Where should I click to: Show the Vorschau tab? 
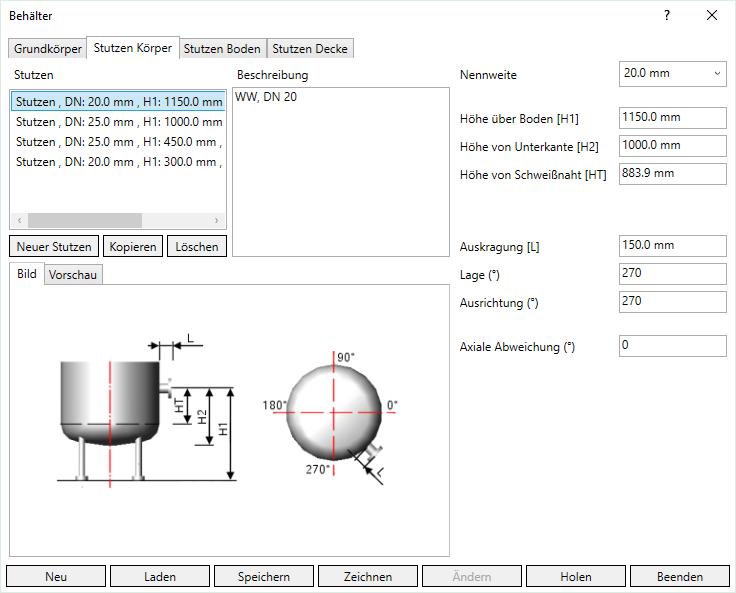pos(73,275)
